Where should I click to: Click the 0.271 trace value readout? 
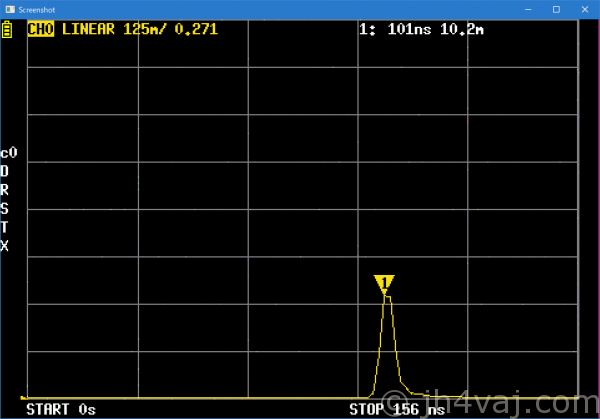coord(196,29)
